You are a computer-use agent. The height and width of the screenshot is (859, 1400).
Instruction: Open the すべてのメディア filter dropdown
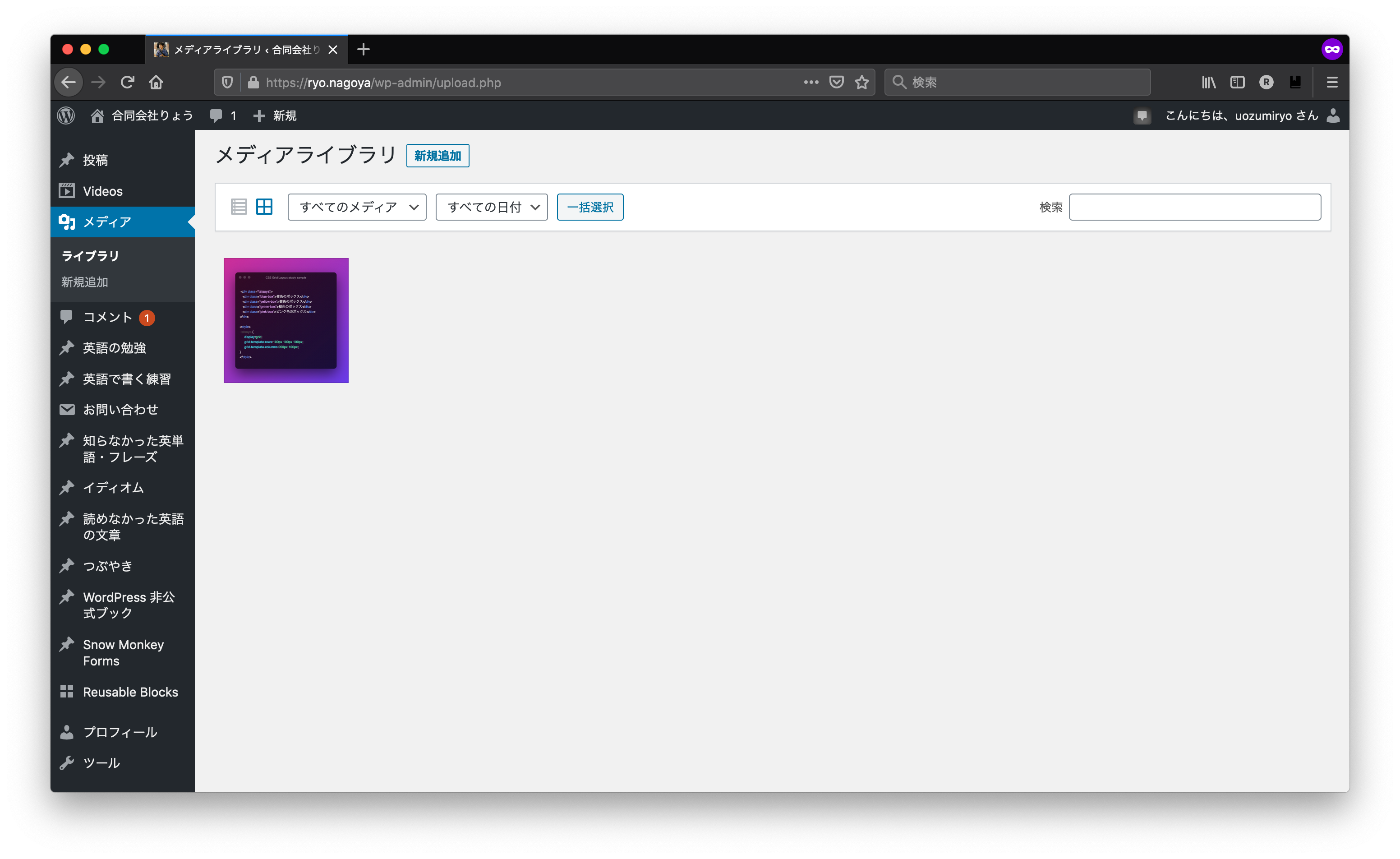click(x=357, y=207)
